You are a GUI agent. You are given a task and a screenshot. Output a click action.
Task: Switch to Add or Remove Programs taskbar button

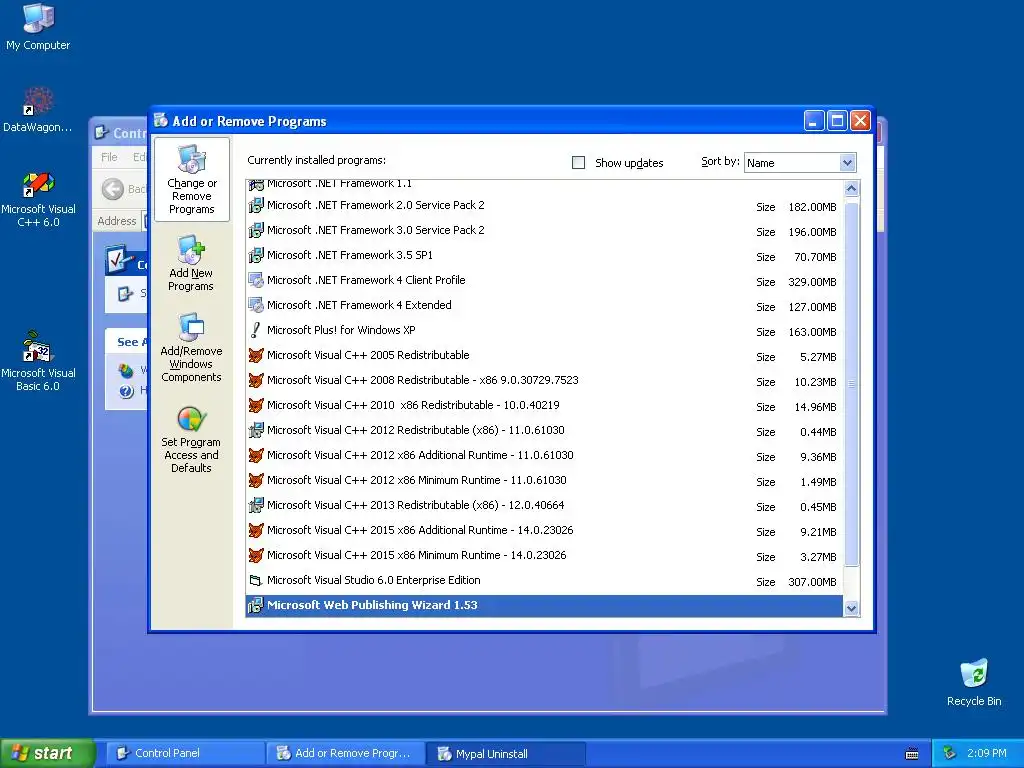pos(345,753)
